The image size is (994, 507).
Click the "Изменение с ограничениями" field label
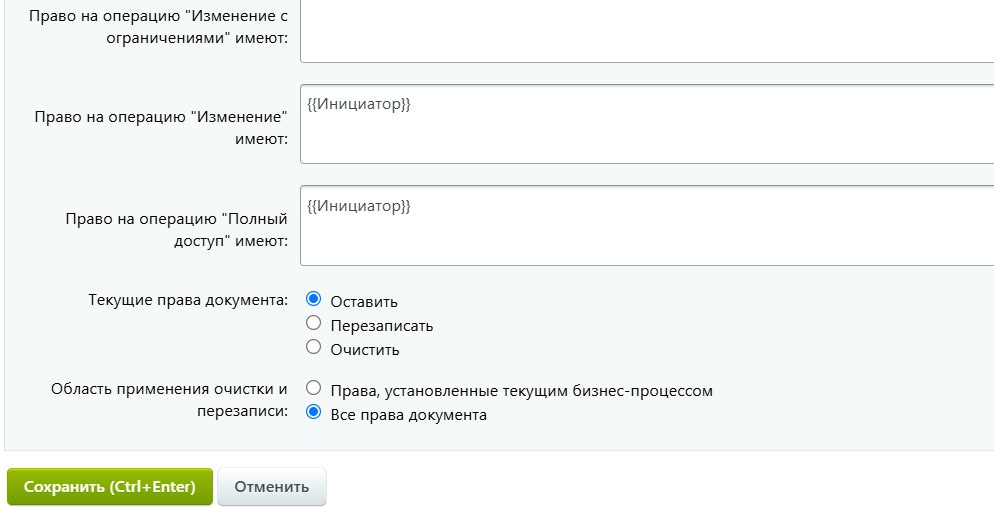159,27
